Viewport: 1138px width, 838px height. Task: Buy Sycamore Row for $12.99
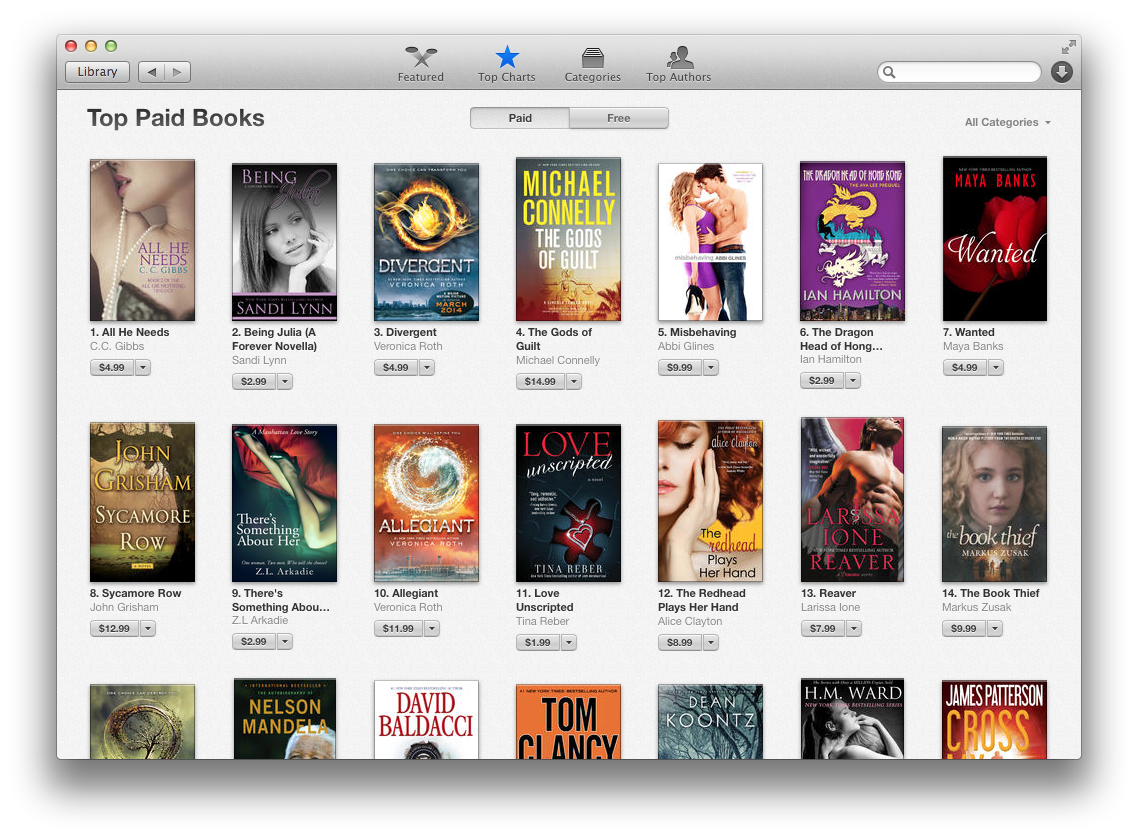[114, 628]
